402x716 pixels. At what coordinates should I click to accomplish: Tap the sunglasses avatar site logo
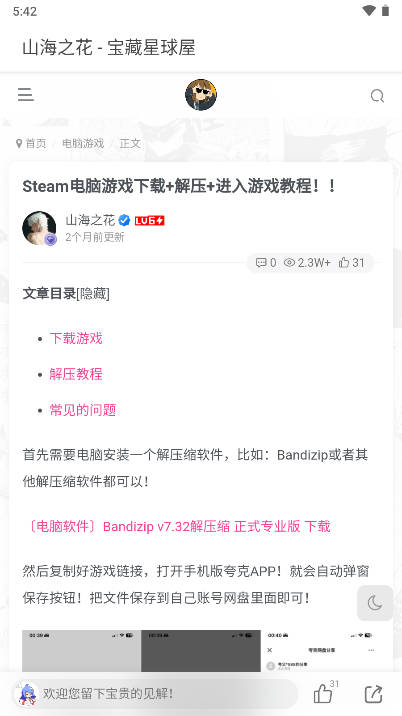(201, 95)
